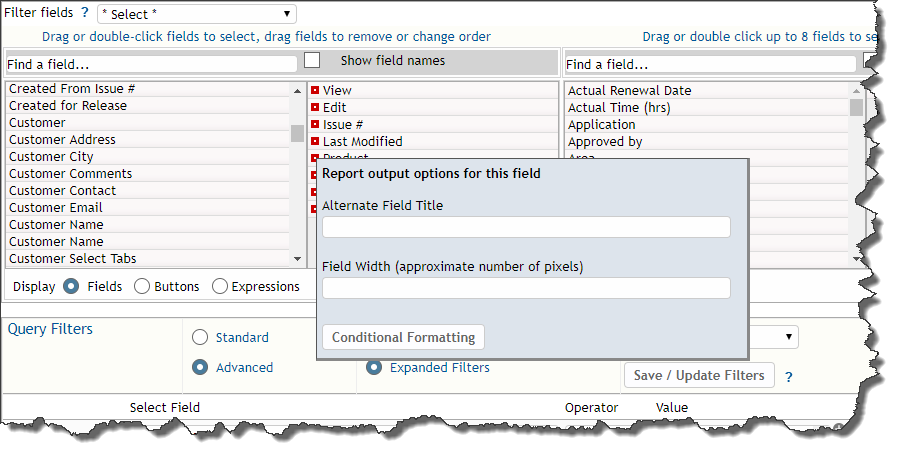
Task: Click the Conditional Formatting button
Action: [403, 337]
